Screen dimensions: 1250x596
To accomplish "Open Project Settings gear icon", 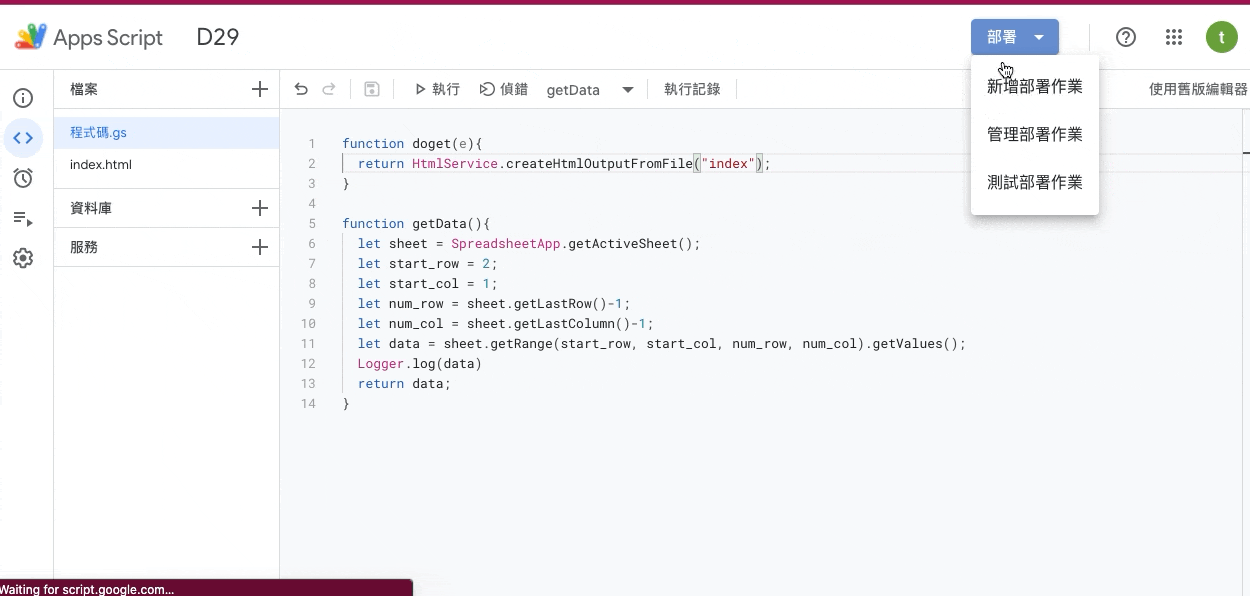I will click(23, 258).
